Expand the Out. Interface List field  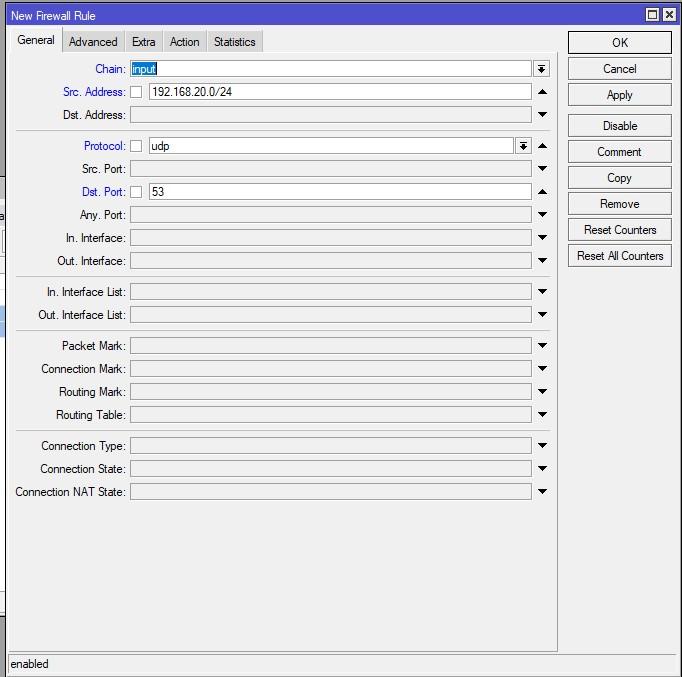tap(542, 314)
